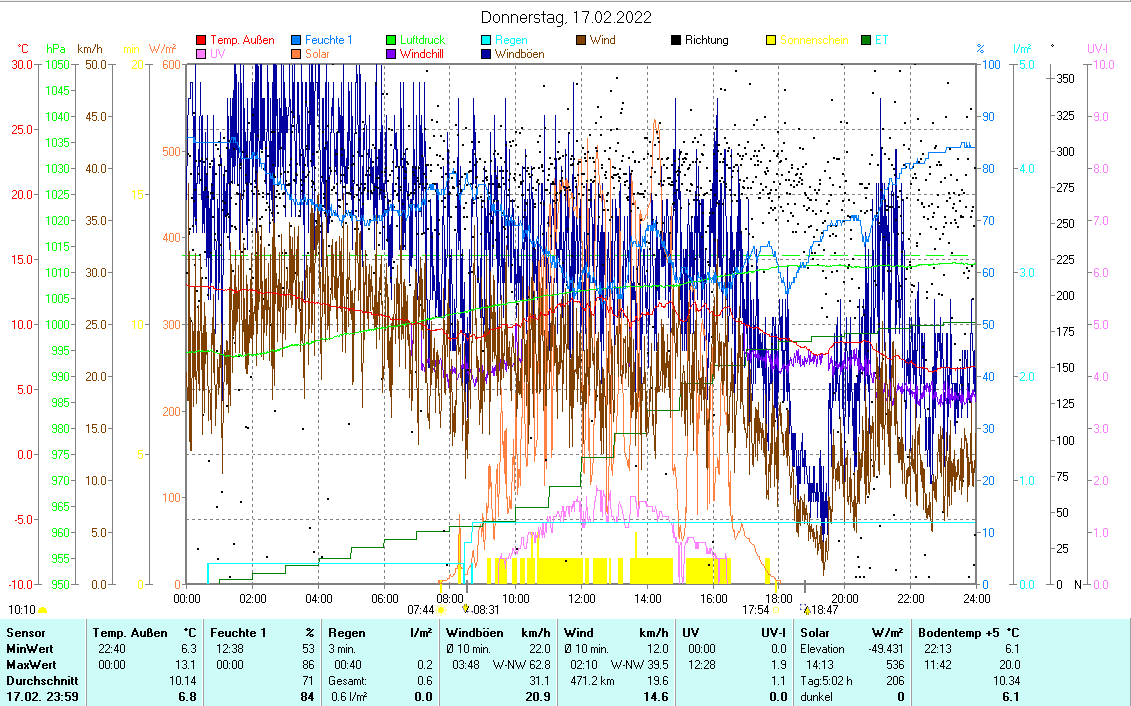Viewport: 1131px width, 706px height.
Task: Click the pink UV legend square
Action: click(201, 54)
